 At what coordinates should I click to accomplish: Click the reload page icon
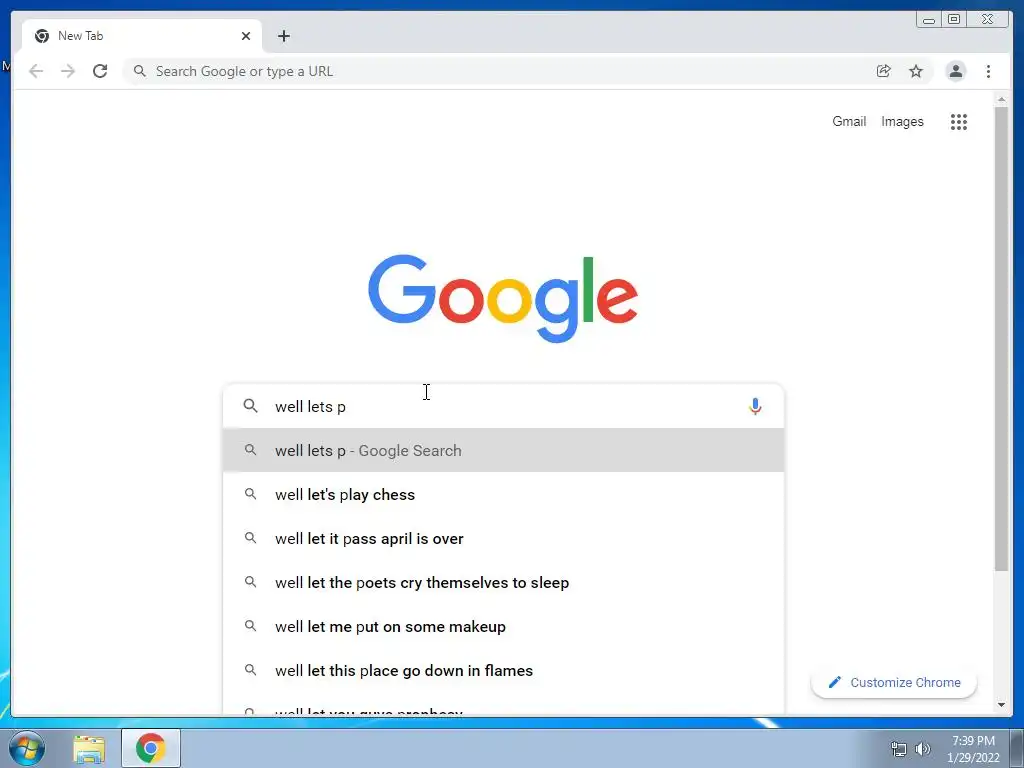100,71
